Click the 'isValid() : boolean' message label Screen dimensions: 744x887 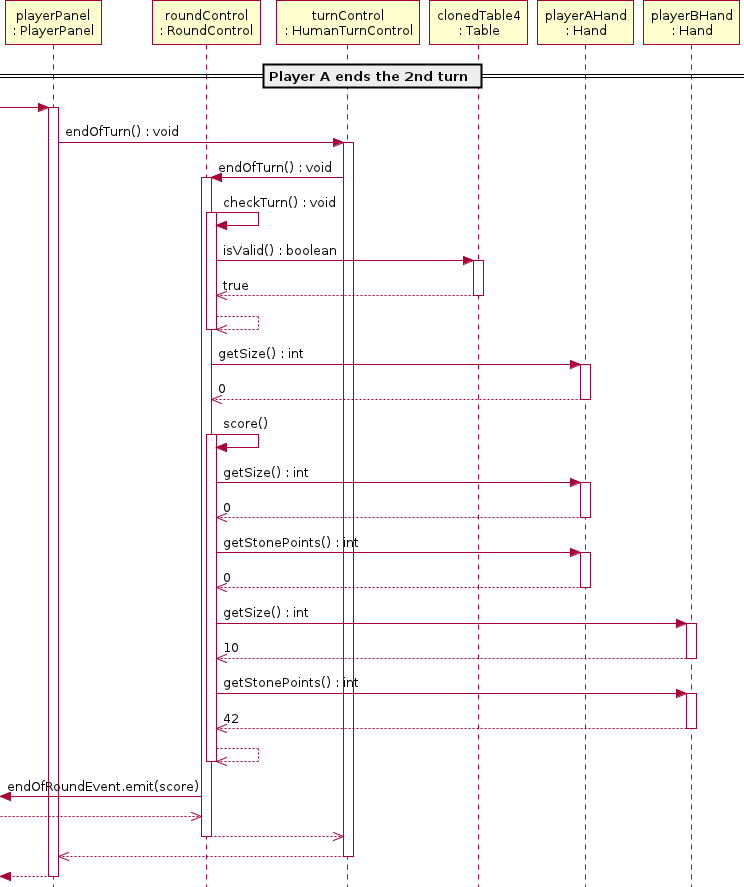(x=279, y=251)
